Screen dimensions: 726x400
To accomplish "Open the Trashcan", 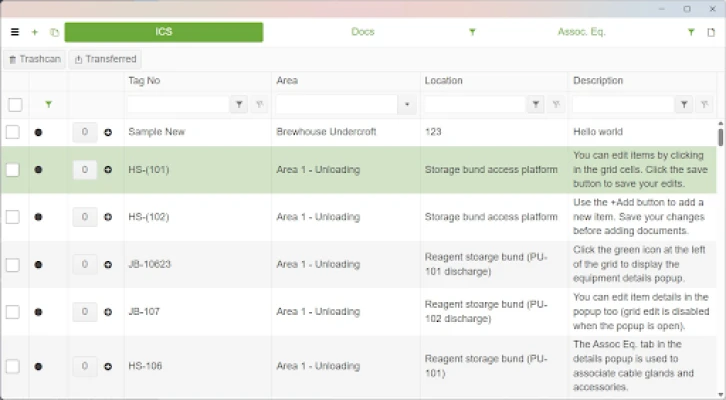I will click(x=35, y=59).
